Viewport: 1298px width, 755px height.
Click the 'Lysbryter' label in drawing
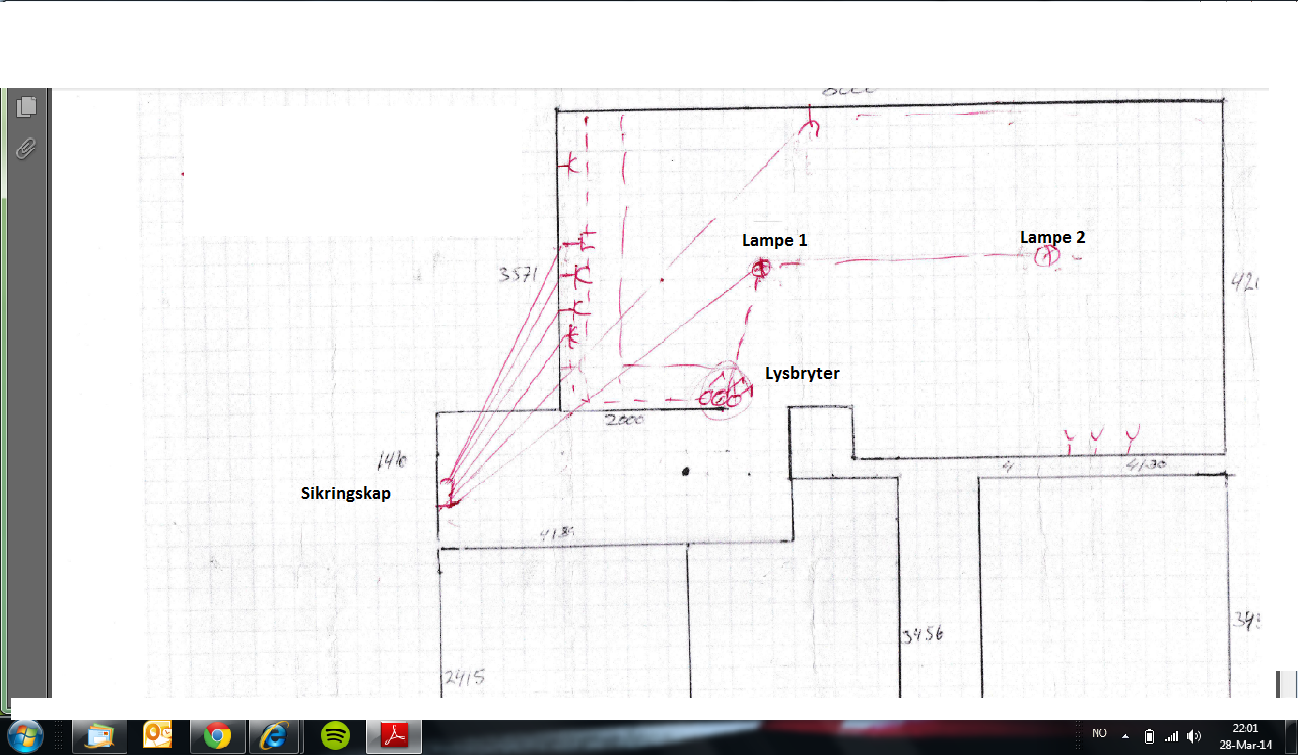coord(802,373)
